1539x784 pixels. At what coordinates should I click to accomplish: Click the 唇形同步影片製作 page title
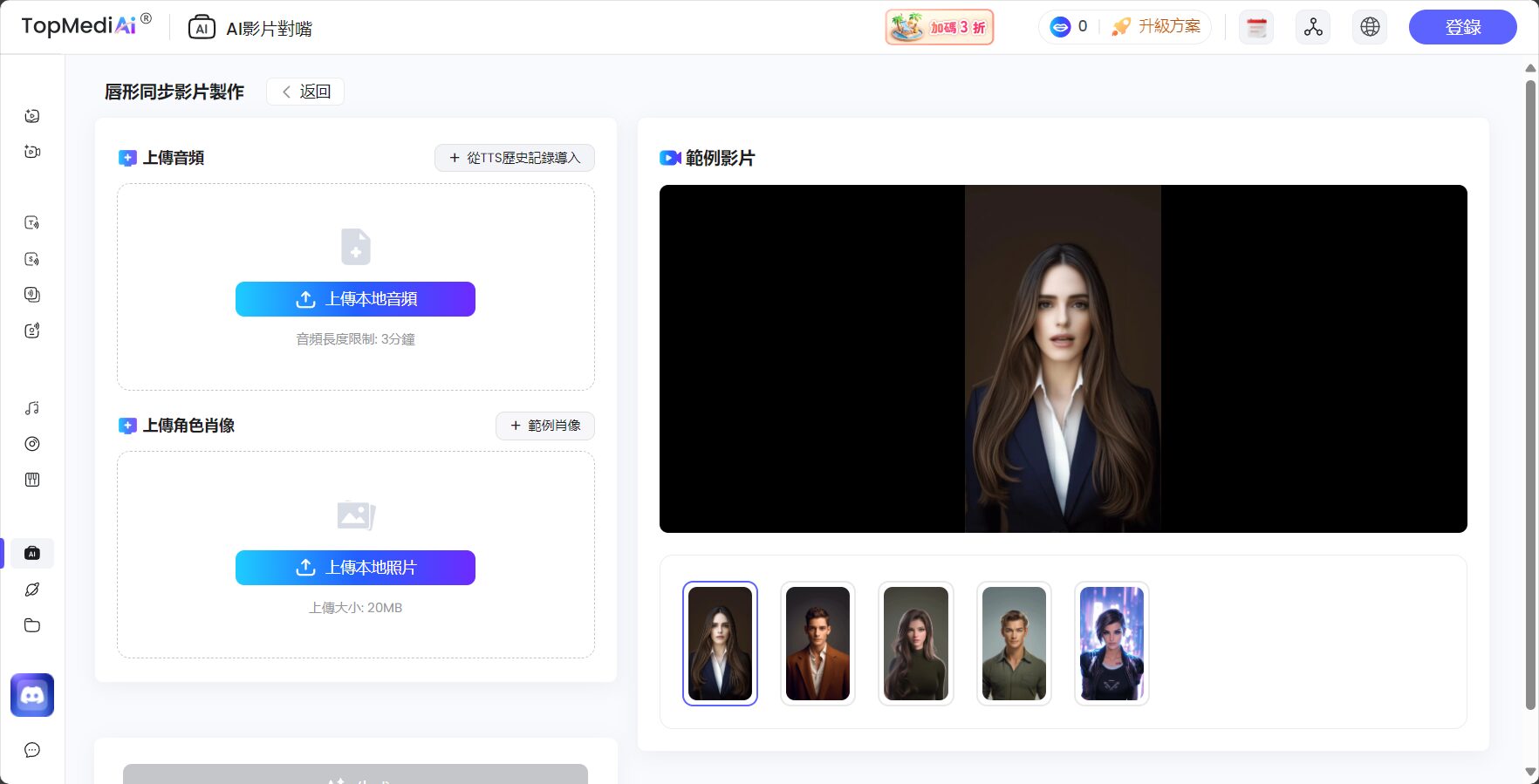pos(174,92)
